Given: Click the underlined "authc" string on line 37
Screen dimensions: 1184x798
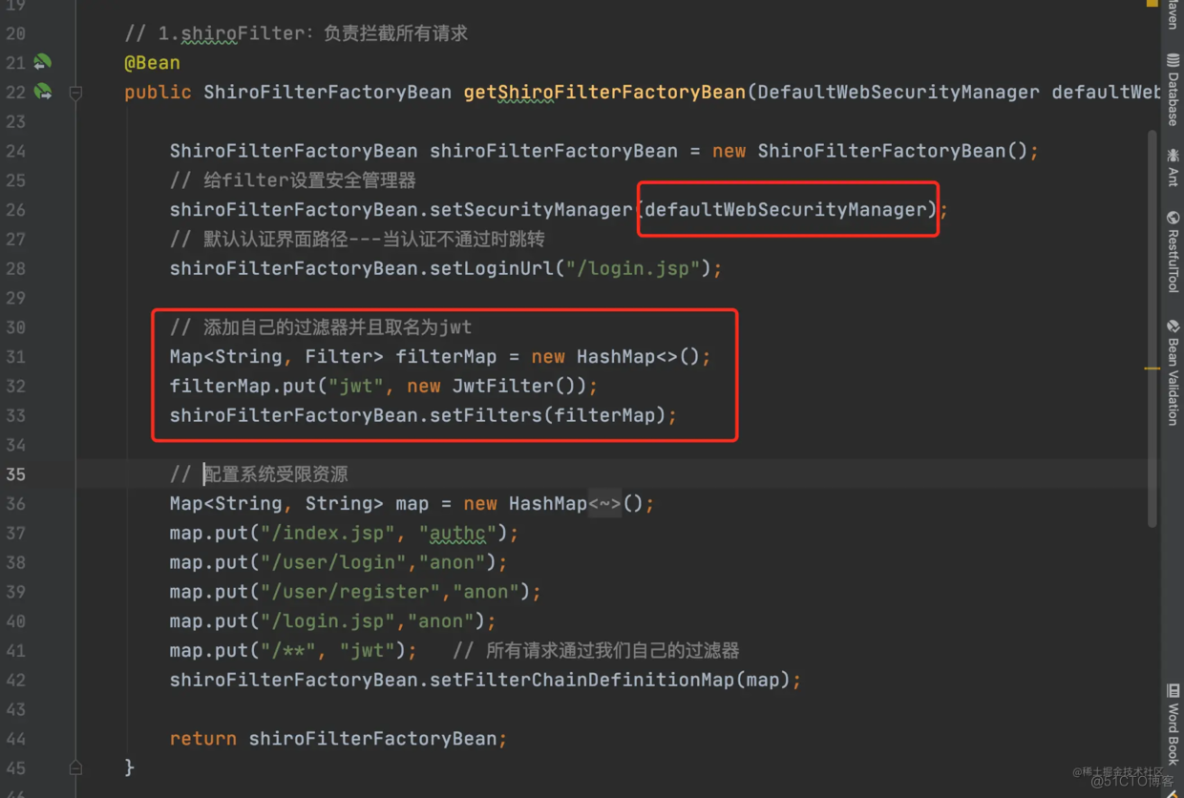Looking at the screenshot, I should tap(456, 533).
